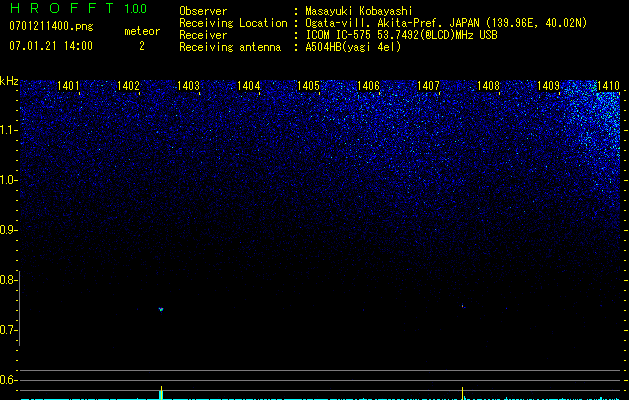Click the 1402 time axis marker

pos(128,86)
